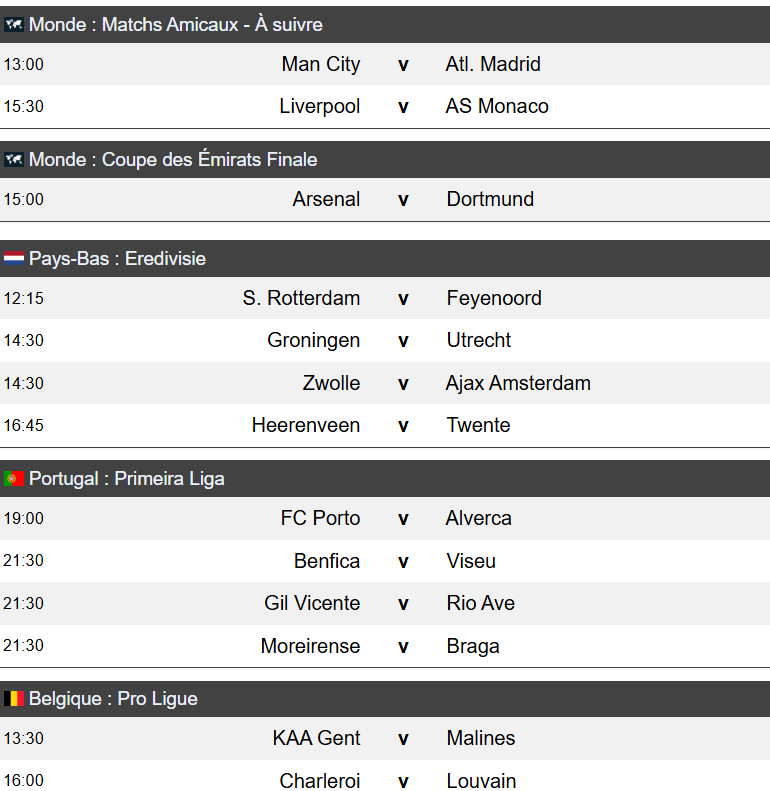This screenshot has width=770, height=791.
Task: Select the Liverpool v AS Monaco match
Action: (x=385, y=106)
